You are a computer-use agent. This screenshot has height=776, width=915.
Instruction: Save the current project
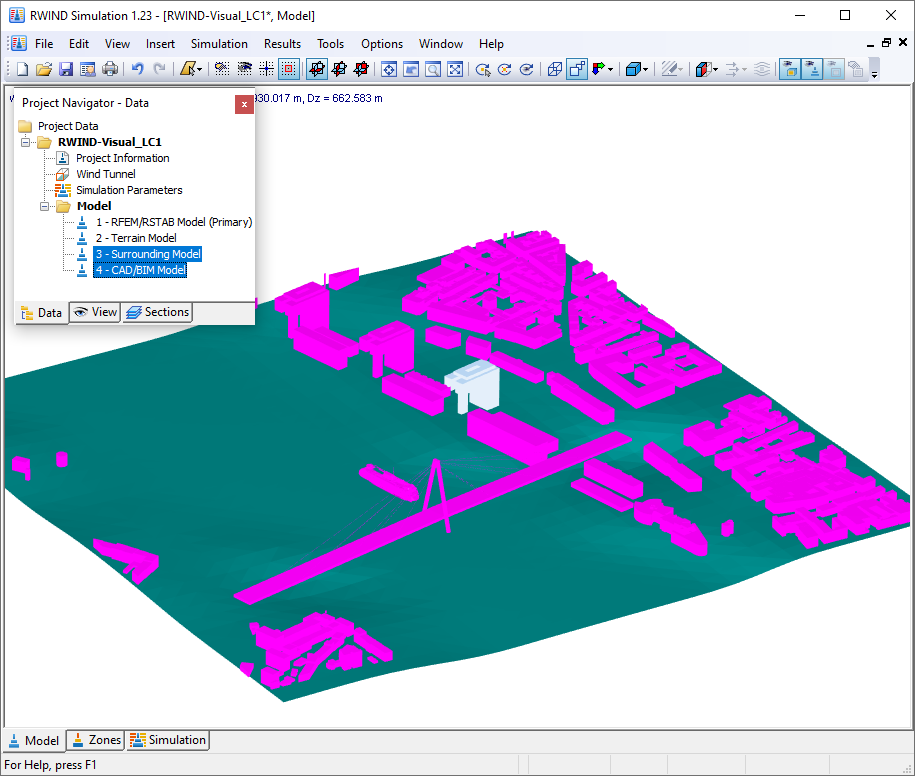[x=65, y=68]
